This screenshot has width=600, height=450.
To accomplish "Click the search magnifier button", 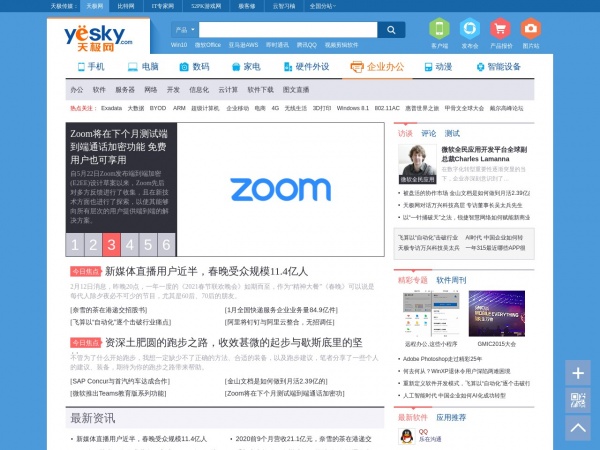I will pyautogui.click(x=391, y=29).
